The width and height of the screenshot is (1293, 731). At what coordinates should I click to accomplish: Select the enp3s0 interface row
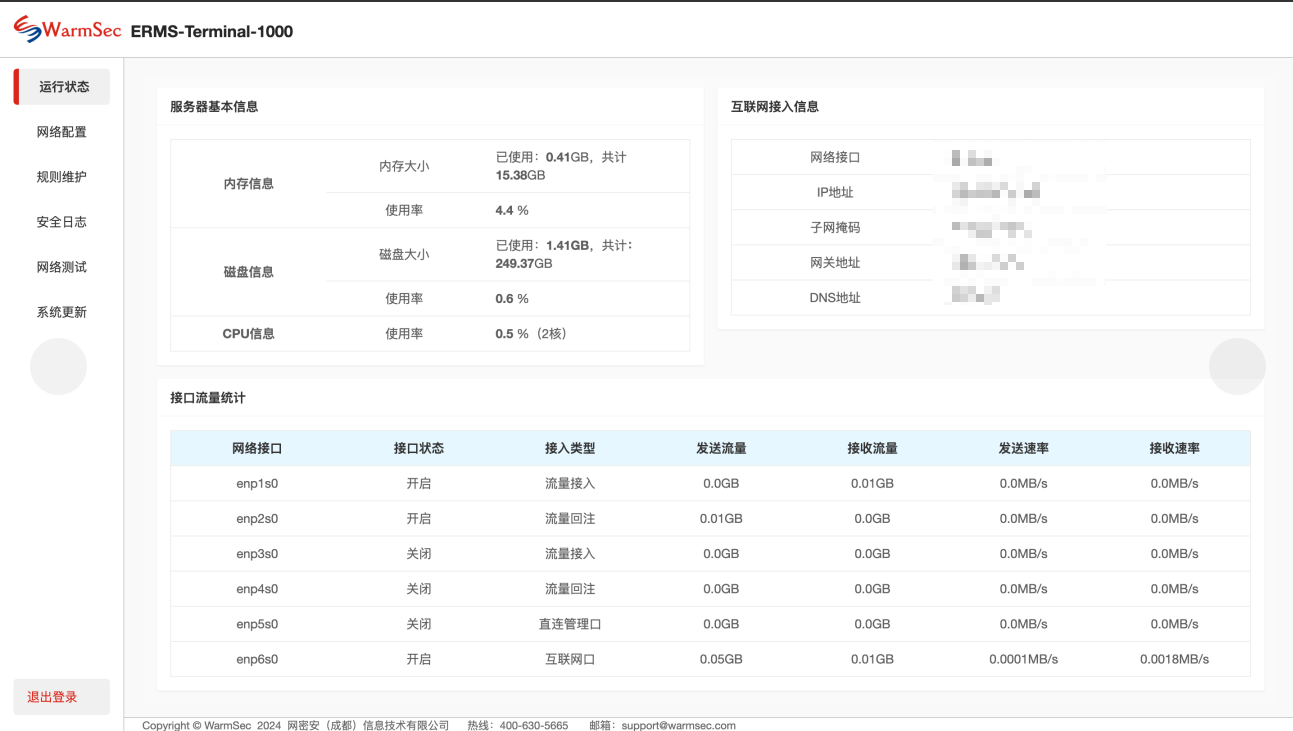(710, 554)
